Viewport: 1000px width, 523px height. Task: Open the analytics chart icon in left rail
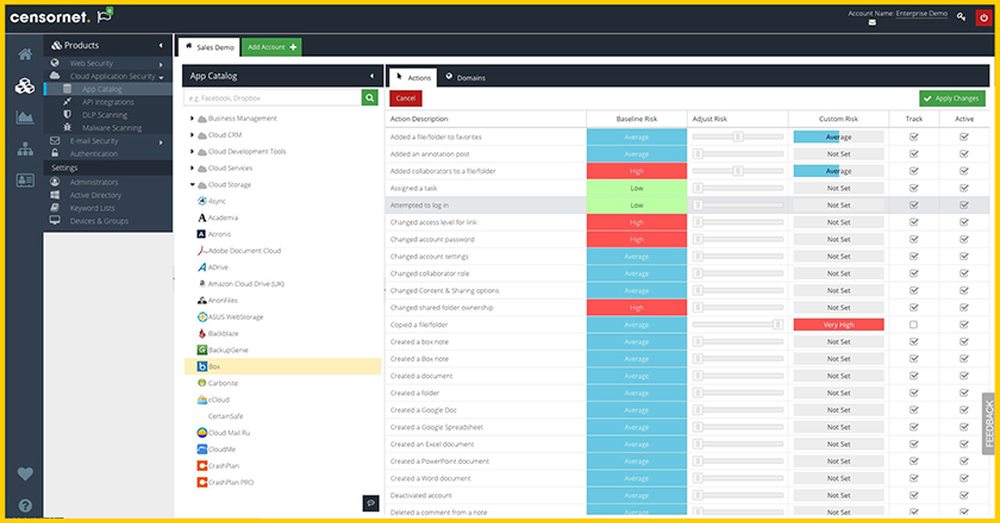coord(25,117)
